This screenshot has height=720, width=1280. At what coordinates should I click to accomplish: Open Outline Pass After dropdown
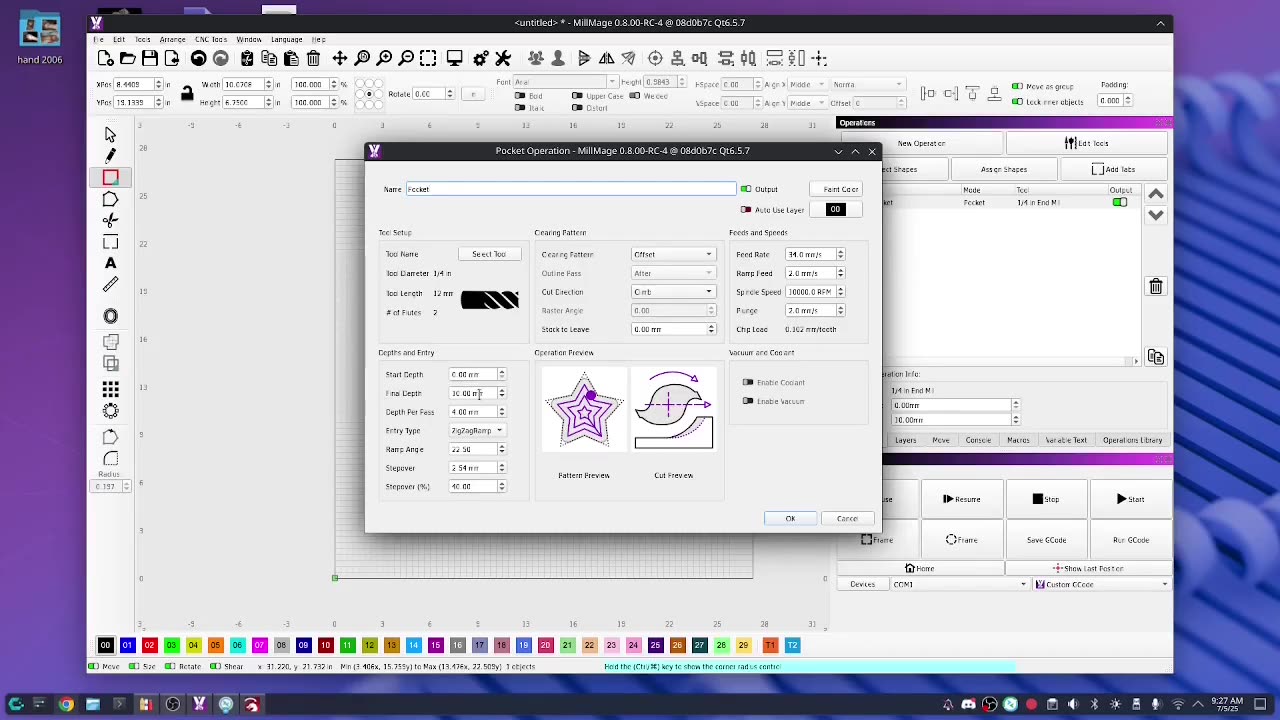coord(673,273)
